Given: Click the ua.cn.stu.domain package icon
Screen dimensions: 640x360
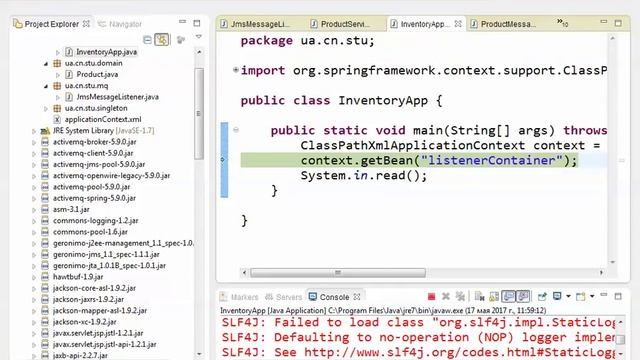Looking at the screenshot, I should [x=57, y=63].
